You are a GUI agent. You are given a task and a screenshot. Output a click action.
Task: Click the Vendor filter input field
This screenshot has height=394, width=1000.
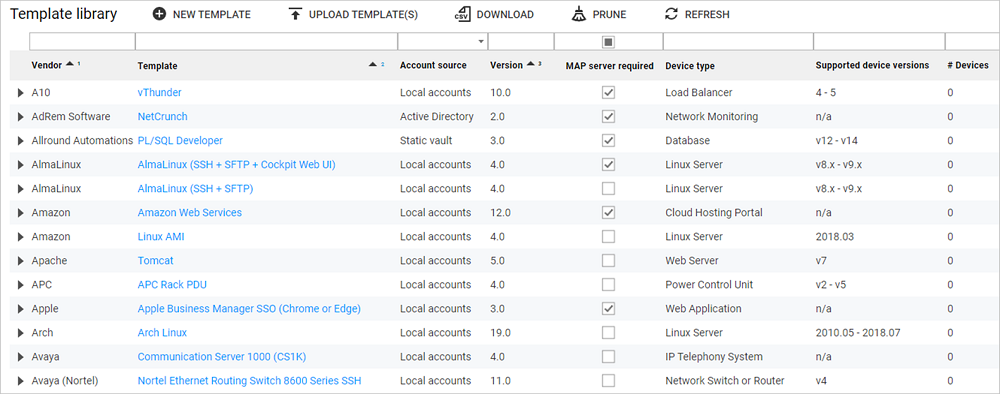pos(82,41)
